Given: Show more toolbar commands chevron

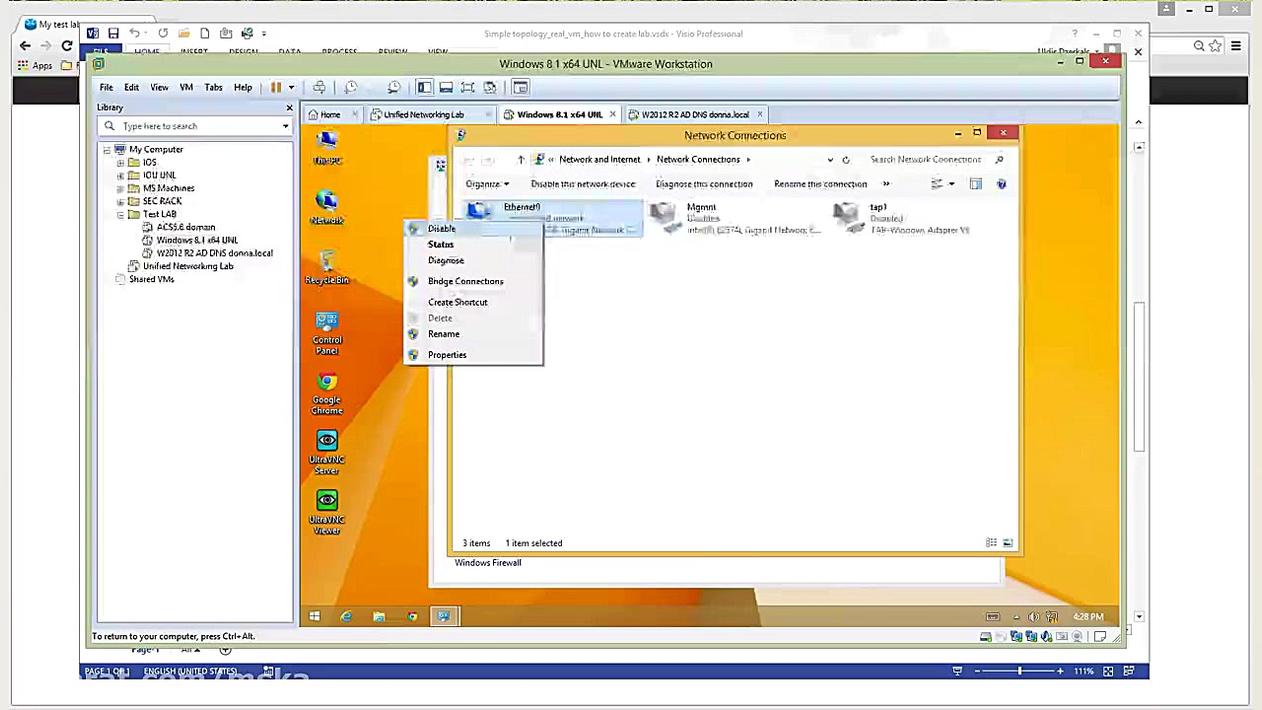Looking at the screenshot, I should click(886, 184).
